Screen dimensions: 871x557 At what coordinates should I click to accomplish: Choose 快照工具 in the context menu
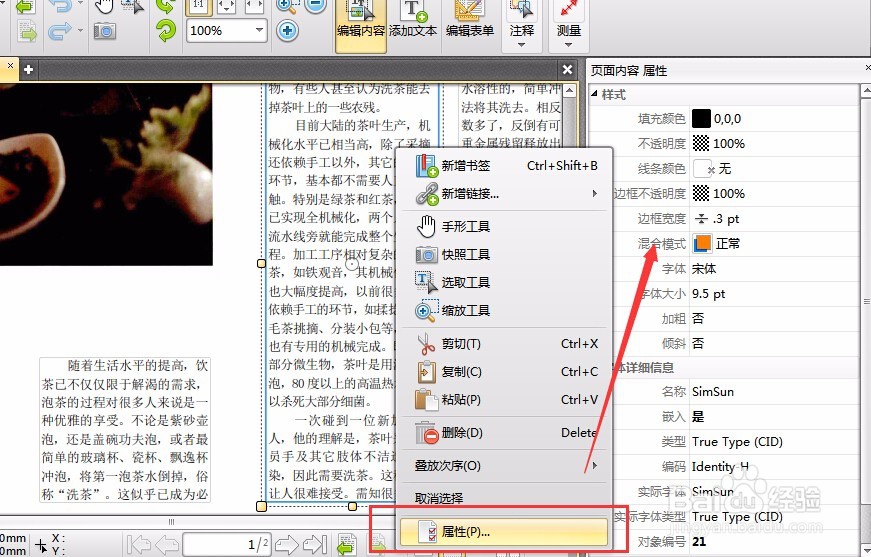pos(506,254)
